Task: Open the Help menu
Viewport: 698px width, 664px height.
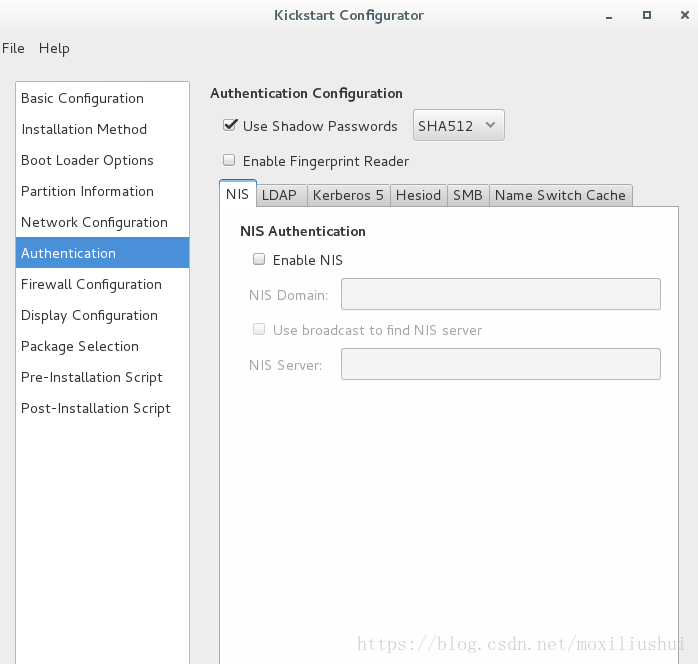Action: tap(54, 48)
